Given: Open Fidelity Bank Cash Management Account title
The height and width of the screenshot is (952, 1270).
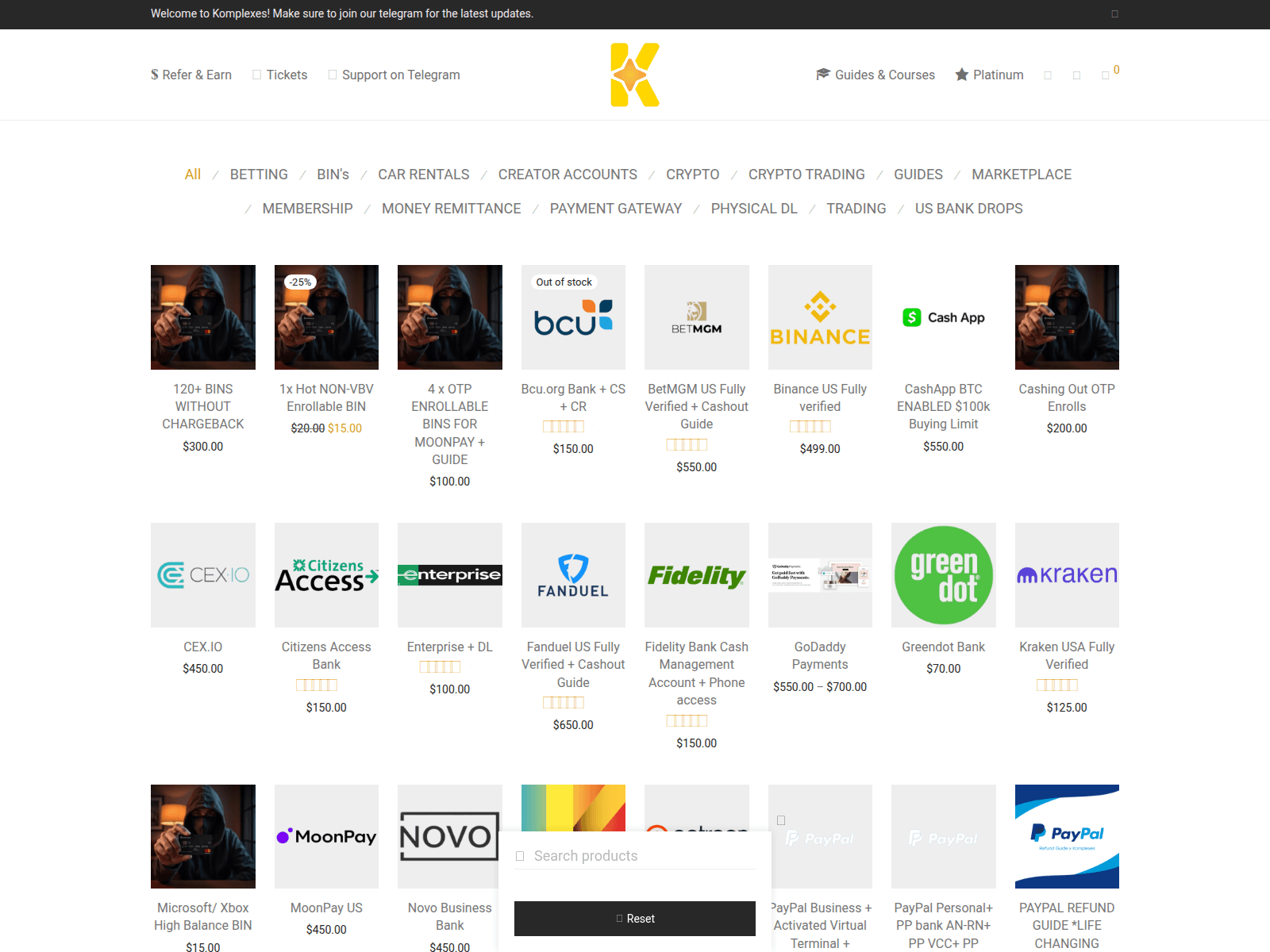Looking at the screenshot, I should [x=697, y=674].
